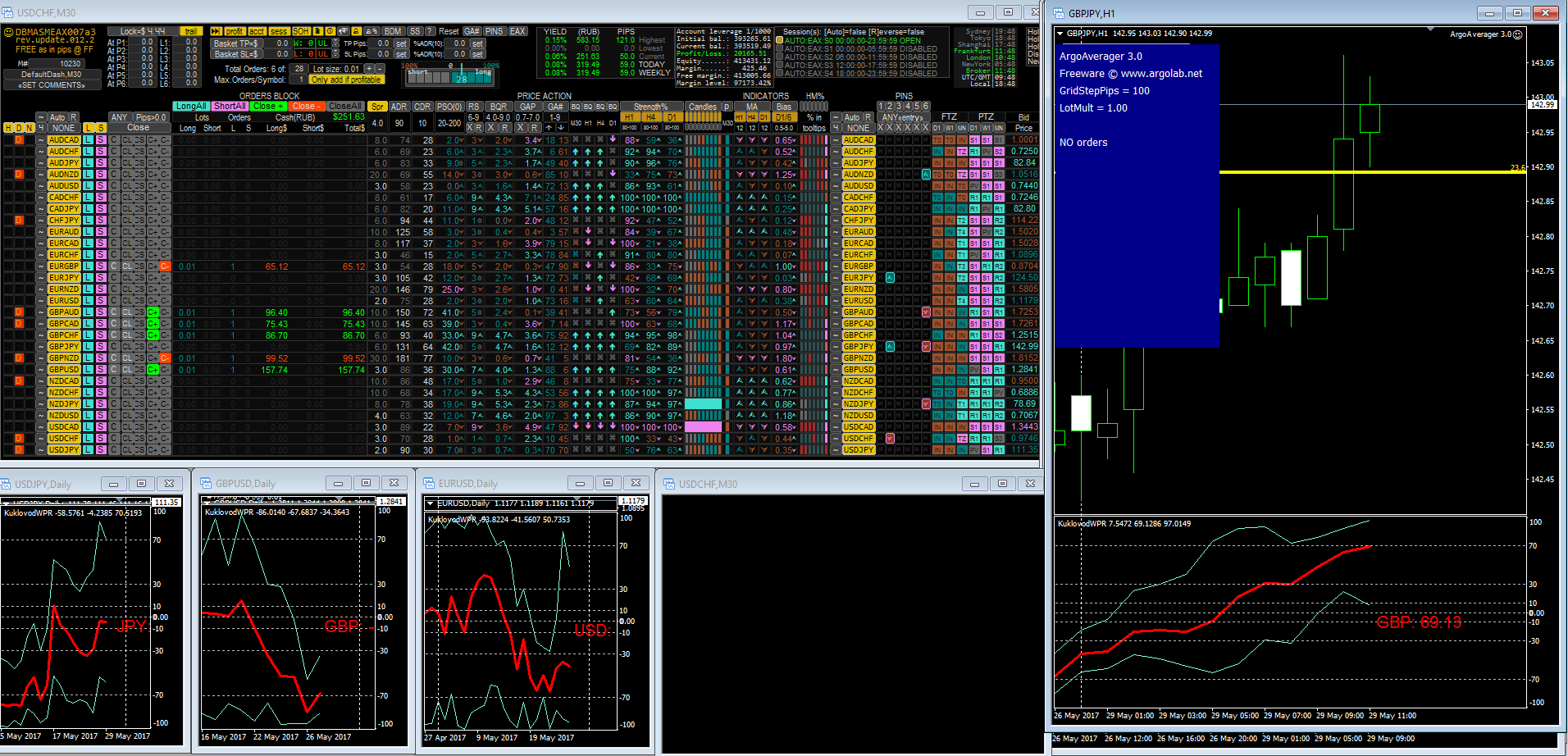This screenshot has width=1568, height=756.
Task: Click the yellow H header filter button
Action: pos(8,128)
